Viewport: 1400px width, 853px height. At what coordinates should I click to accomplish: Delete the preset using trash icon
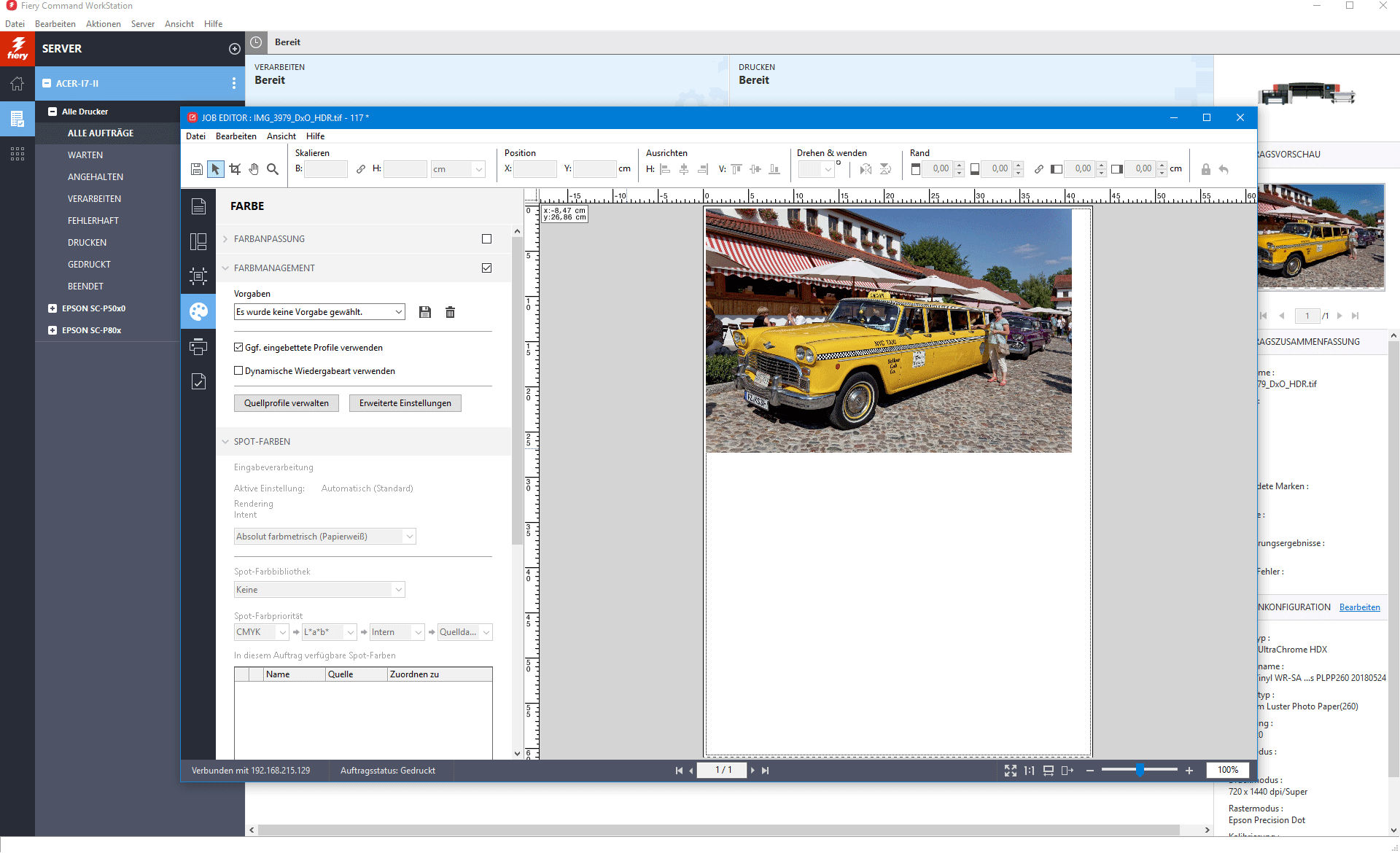tap(450, 312)
